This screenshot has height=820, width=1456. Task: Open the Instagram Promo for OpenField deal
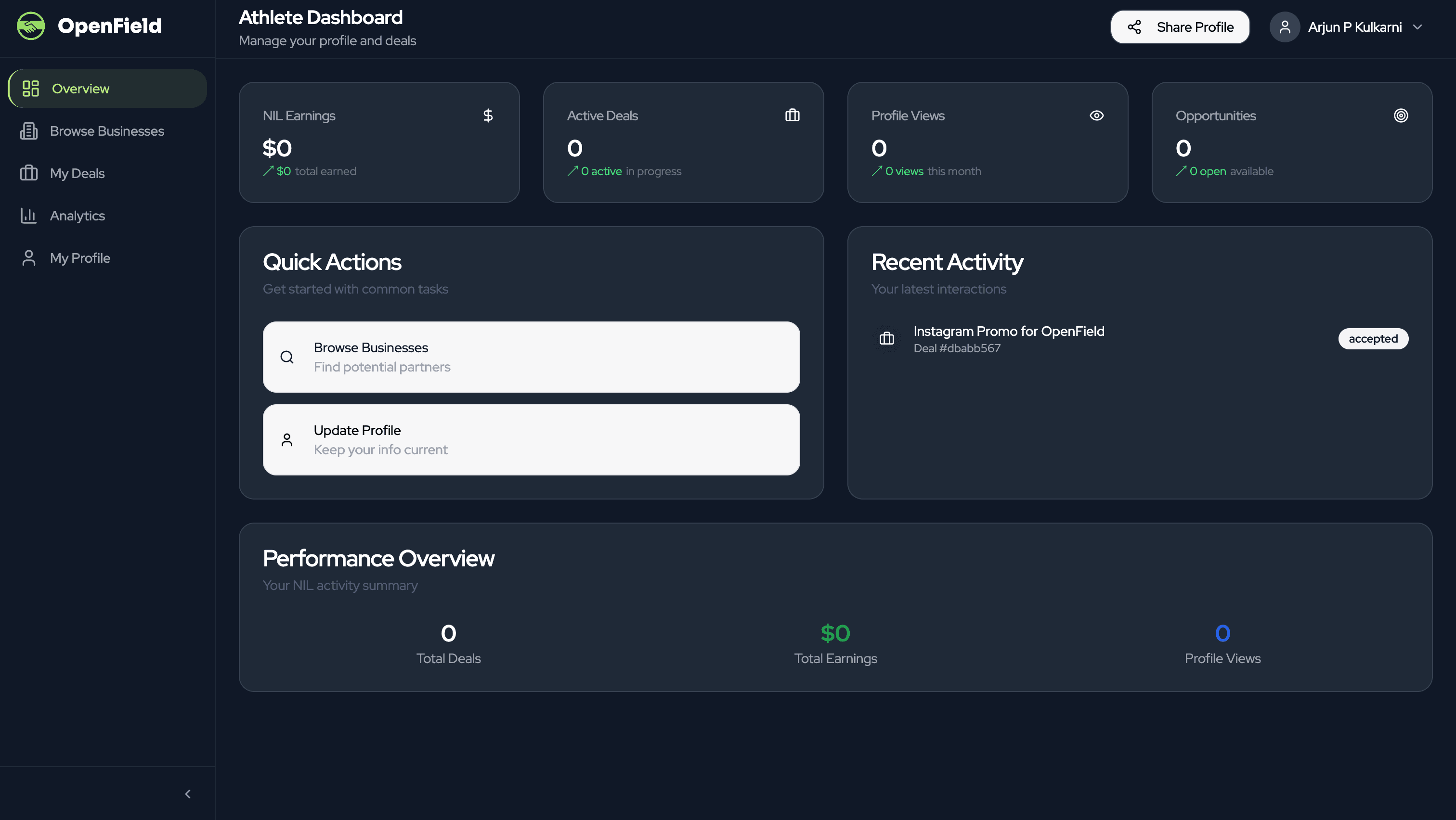coord(1008,332)
